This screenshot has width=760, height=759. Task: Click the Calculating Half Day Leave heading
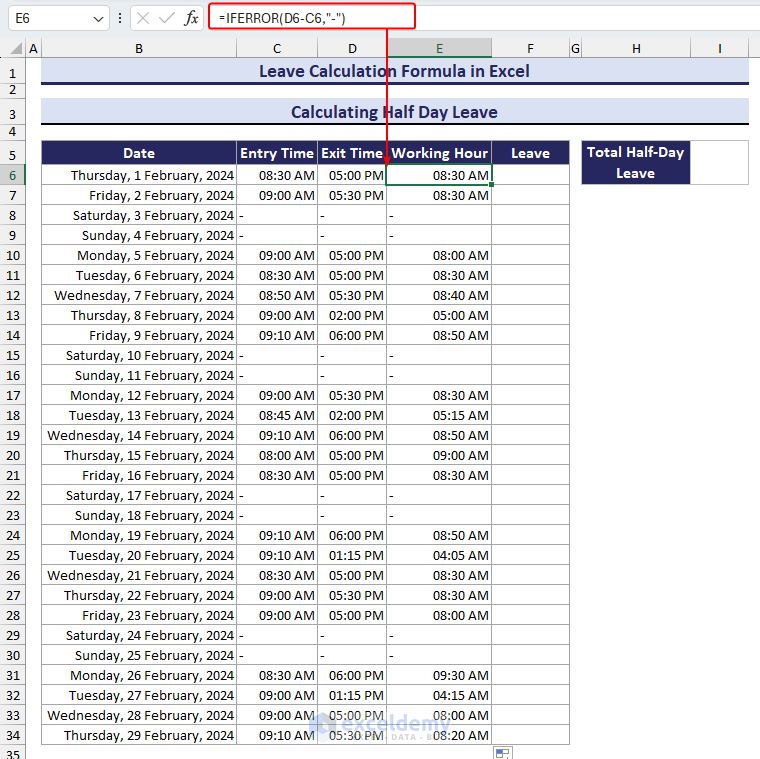point(395,112)
